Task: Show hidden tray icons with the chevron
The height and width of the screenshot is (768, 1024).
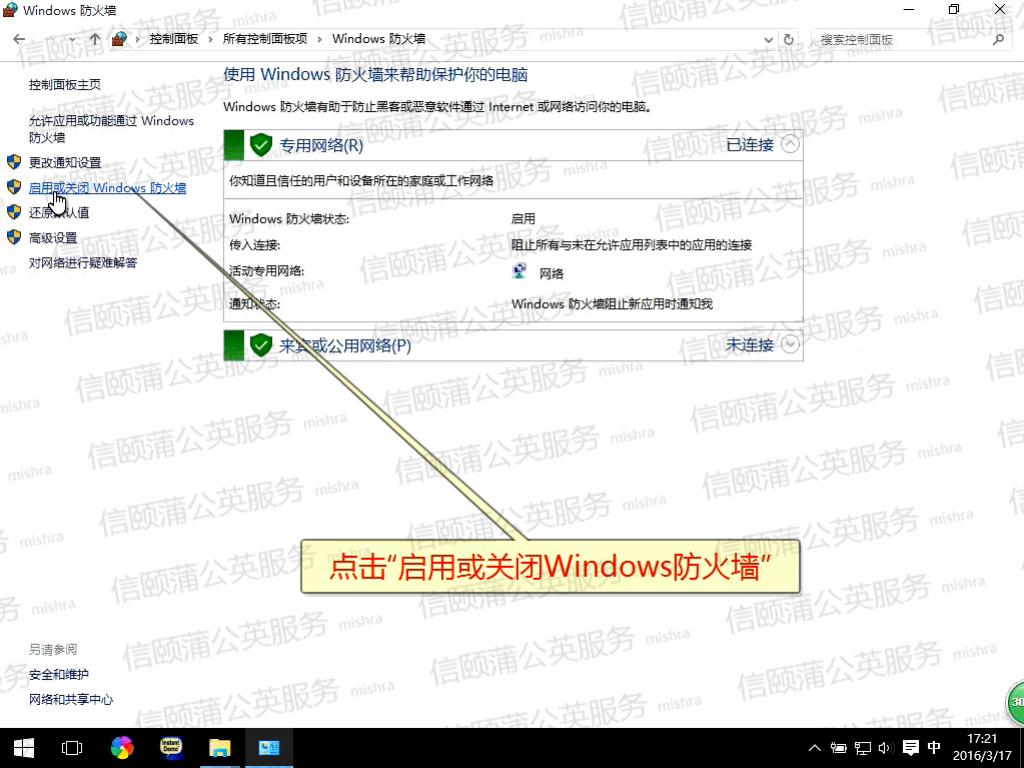Action: coord(814,747)
